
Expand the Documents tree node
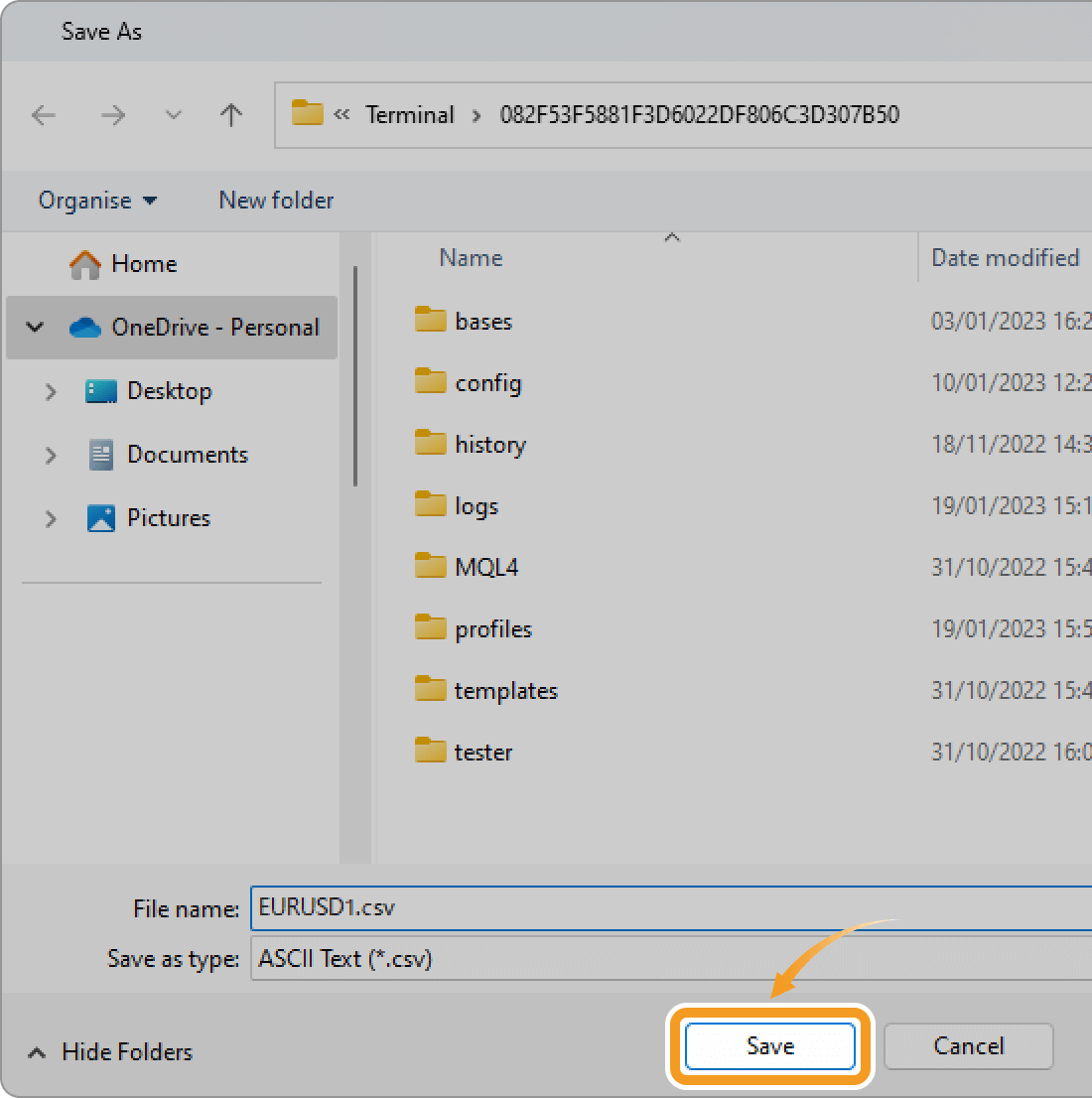click(x=51, y=455)
